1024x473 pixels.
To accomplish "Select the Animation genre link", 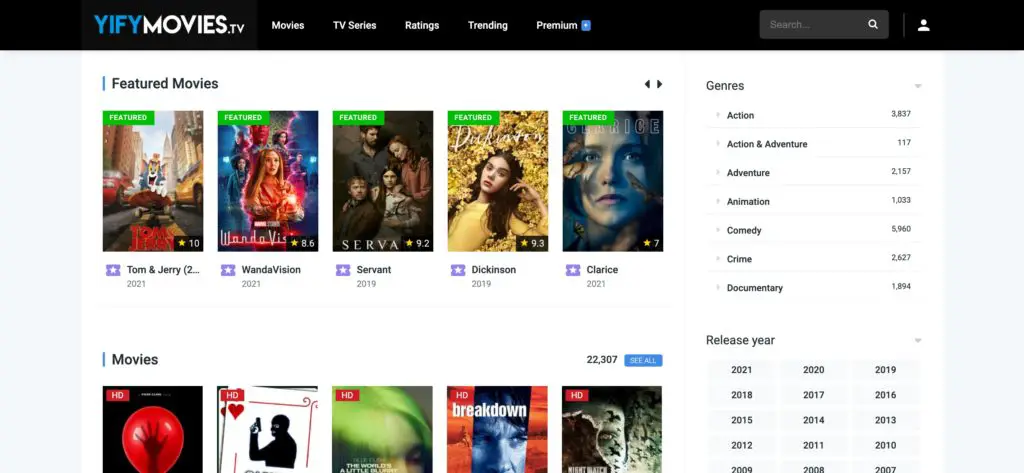I will (x=748, y=202).
